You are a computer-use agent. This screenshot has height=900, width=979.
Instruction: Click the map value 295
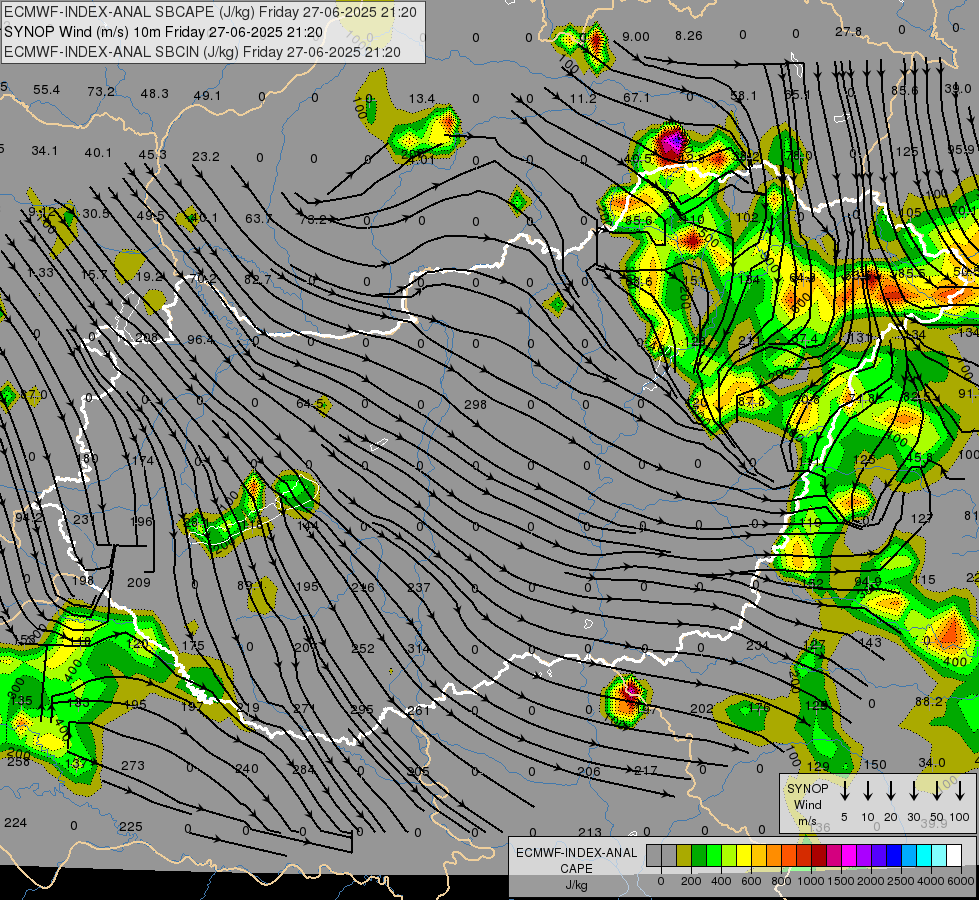pos(362,710)
